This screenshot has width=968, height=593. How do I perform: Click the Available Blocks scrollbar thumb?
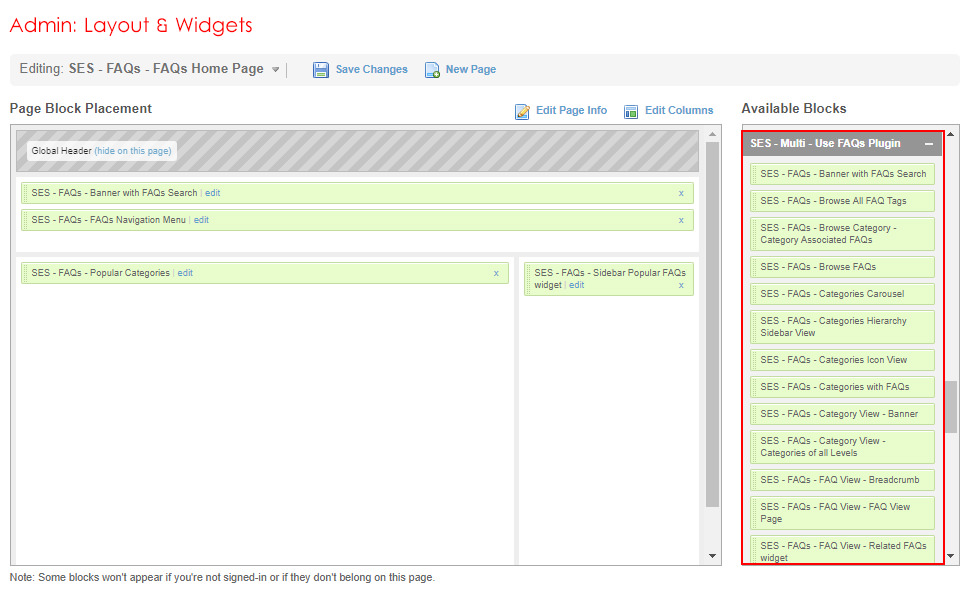(x=950, y=406)
